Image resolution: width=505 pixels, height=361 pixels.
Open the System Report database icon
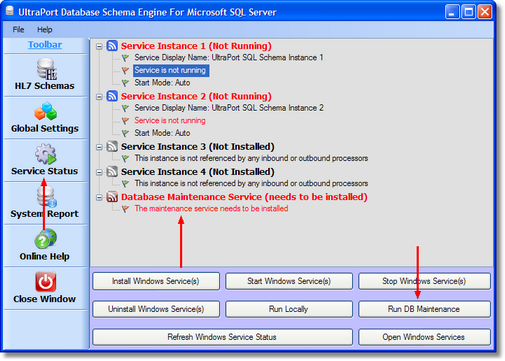[46, 197]
